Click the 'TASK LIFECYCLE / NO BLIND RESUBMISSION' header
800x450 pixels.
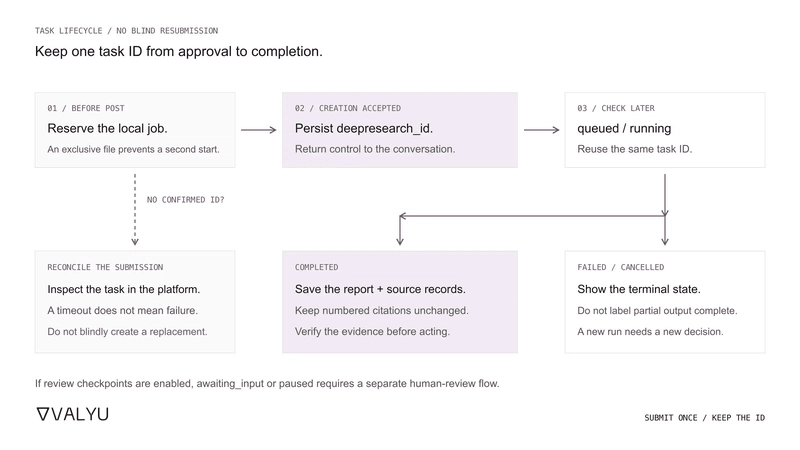[x=127, y=31]
